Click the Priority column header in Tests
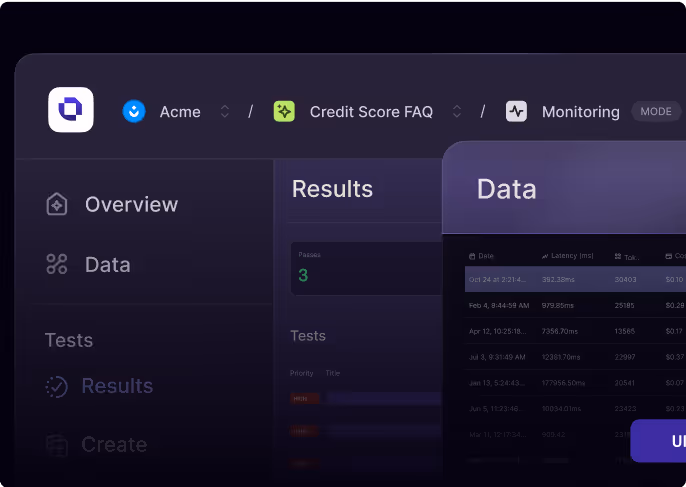This screenshot has height=487, width=686. click(301, 373)
